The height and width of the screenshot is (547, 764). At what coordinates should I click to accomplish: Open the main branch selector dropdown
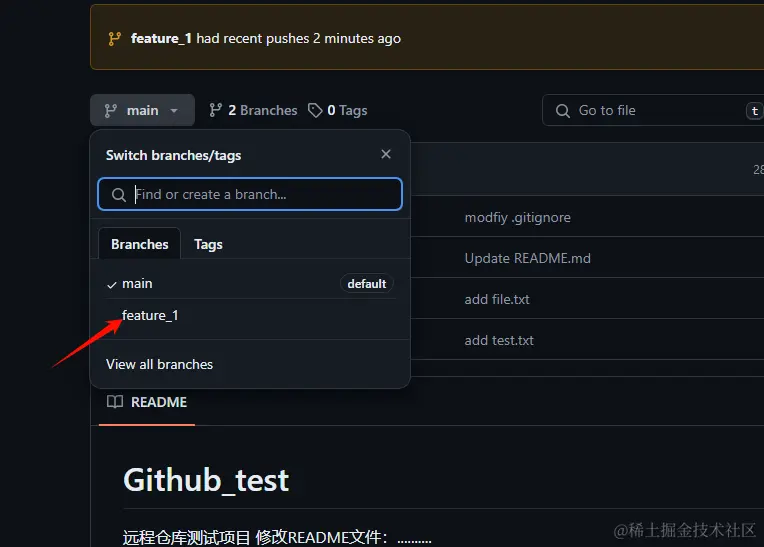[x=142, y=111]
